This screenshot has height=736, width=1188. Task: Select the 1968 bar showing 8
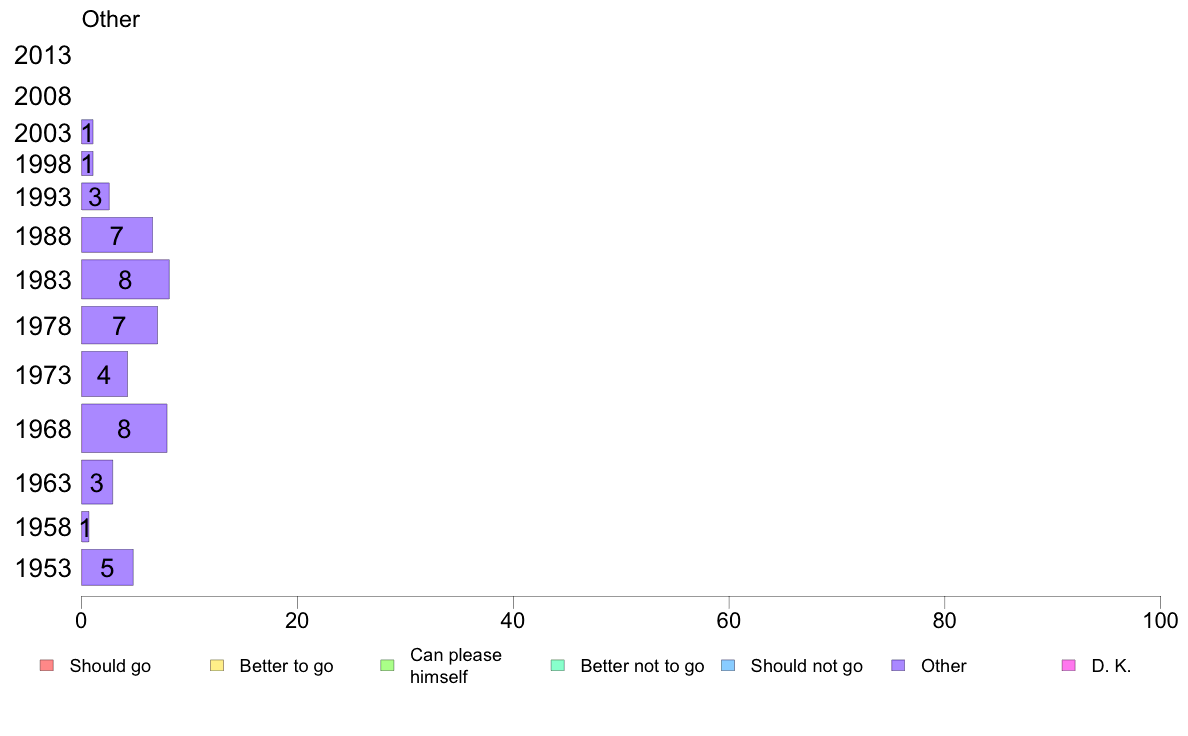124,429
